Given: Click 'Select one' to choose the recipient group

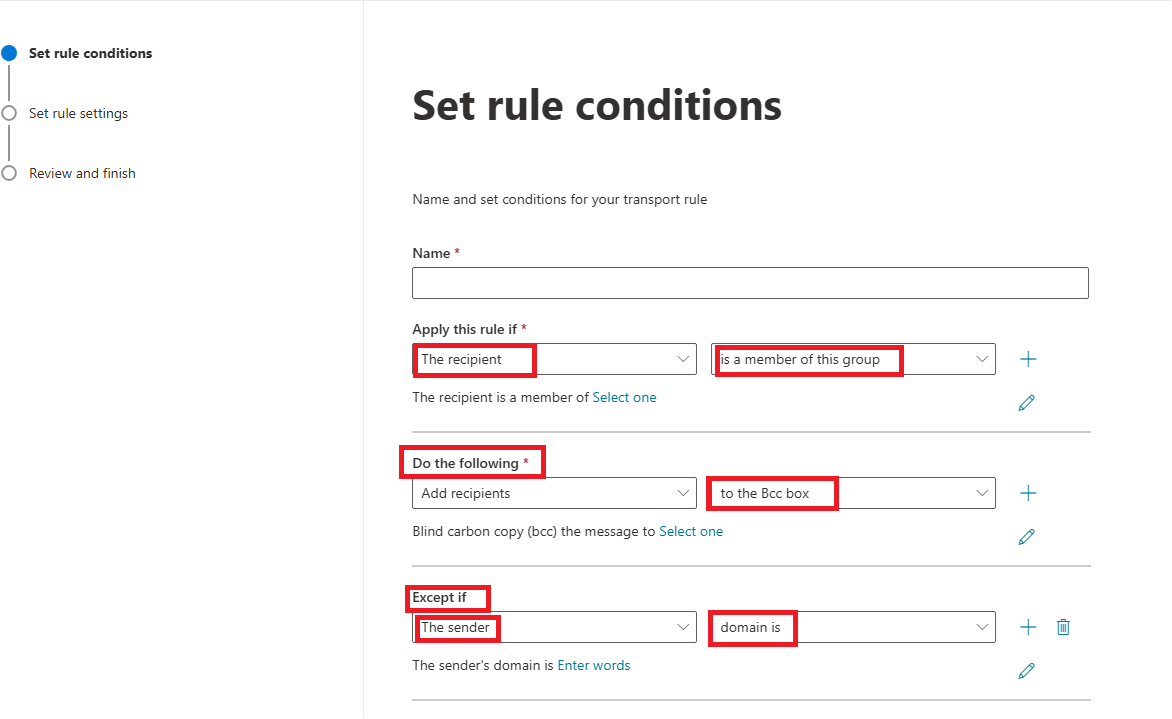Looking at the screenshot, I should 624,397.
